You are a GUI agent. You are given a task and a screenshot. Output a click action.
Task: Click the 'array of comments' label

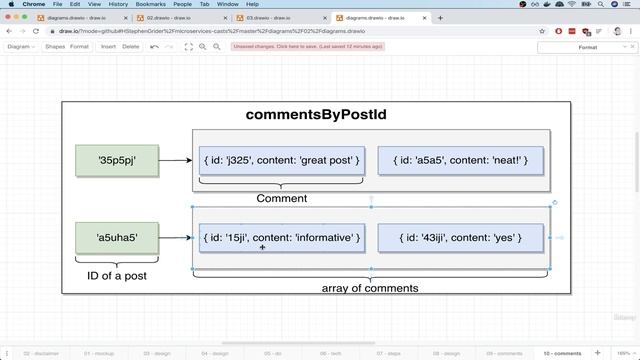(x=370, y=288)
